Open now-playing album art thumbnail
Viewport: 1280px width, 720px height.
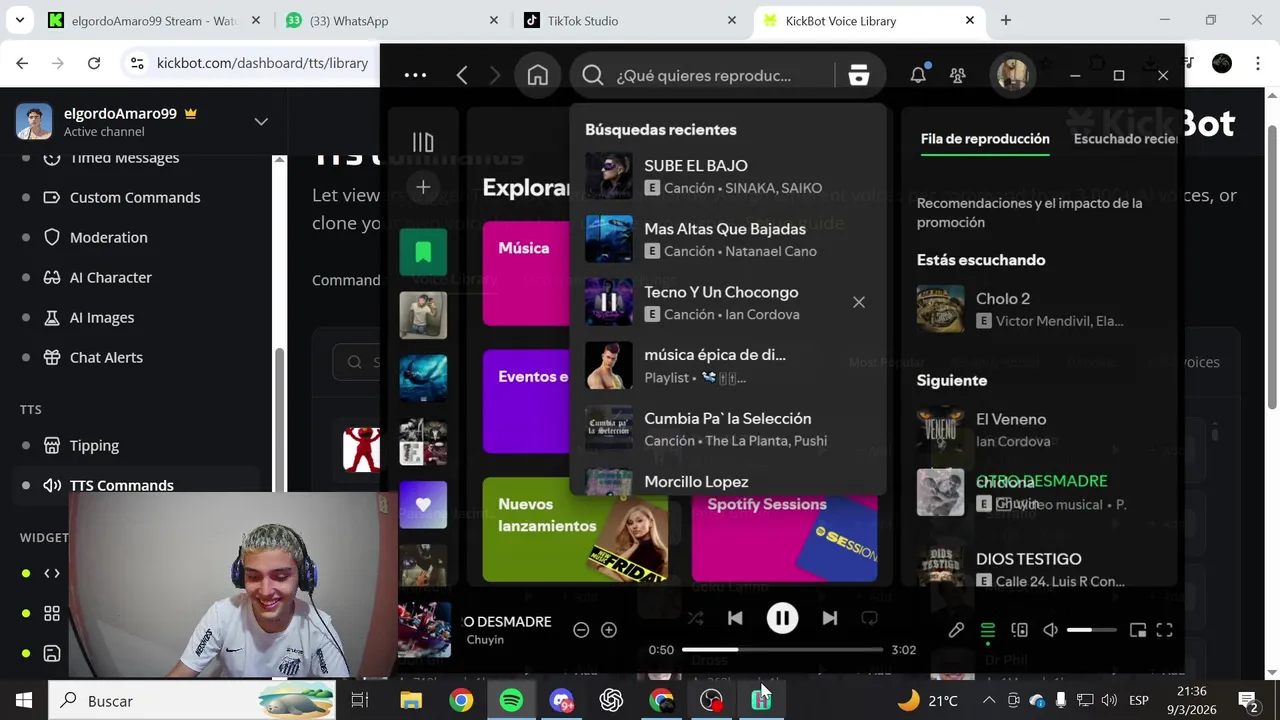[x=424, y=630]
